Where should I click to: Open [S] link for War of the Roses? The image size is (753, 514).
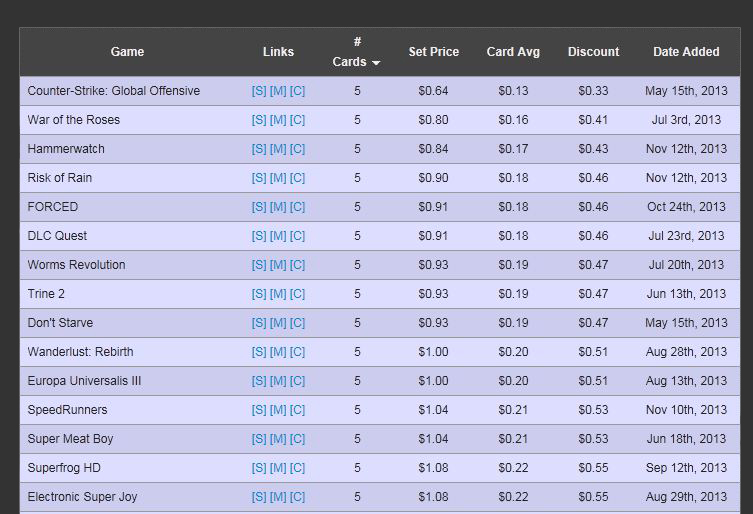click(x=259, y=120)
